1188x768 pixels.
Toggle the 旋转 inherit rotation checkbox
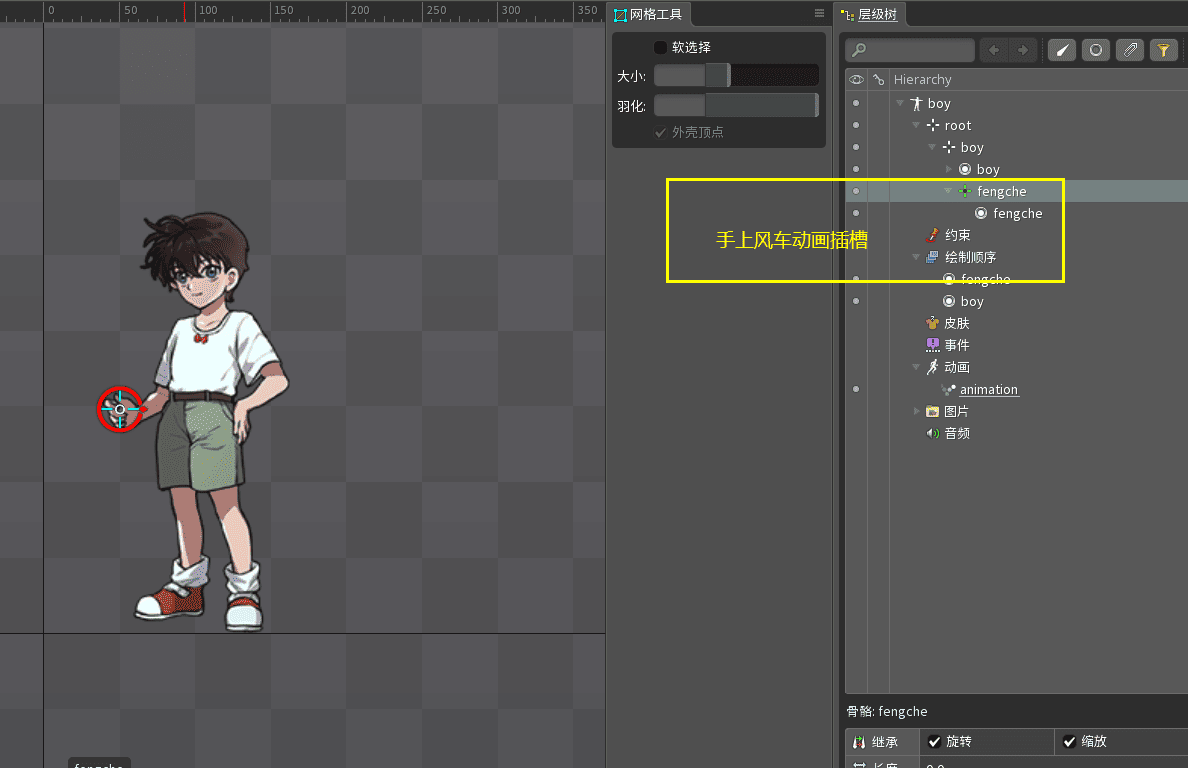pos(934,741)
